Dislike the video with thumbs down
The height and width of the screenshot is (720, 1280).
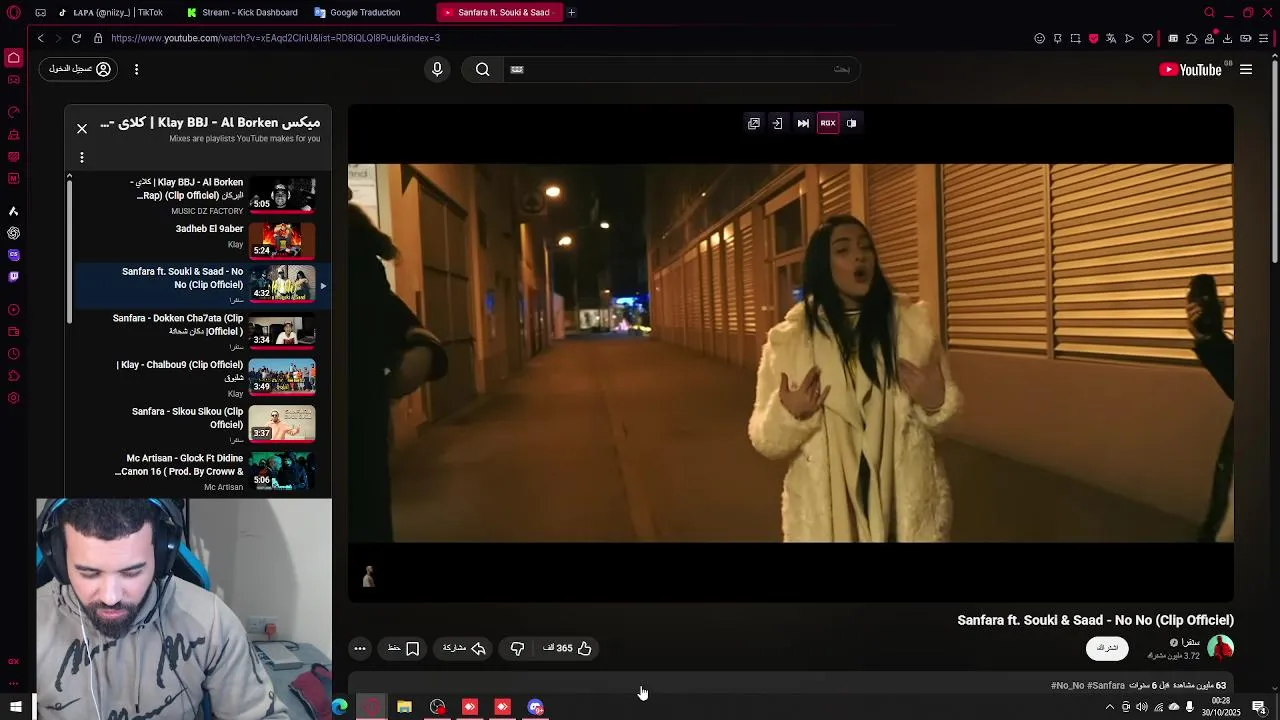(x=517, y=648)
